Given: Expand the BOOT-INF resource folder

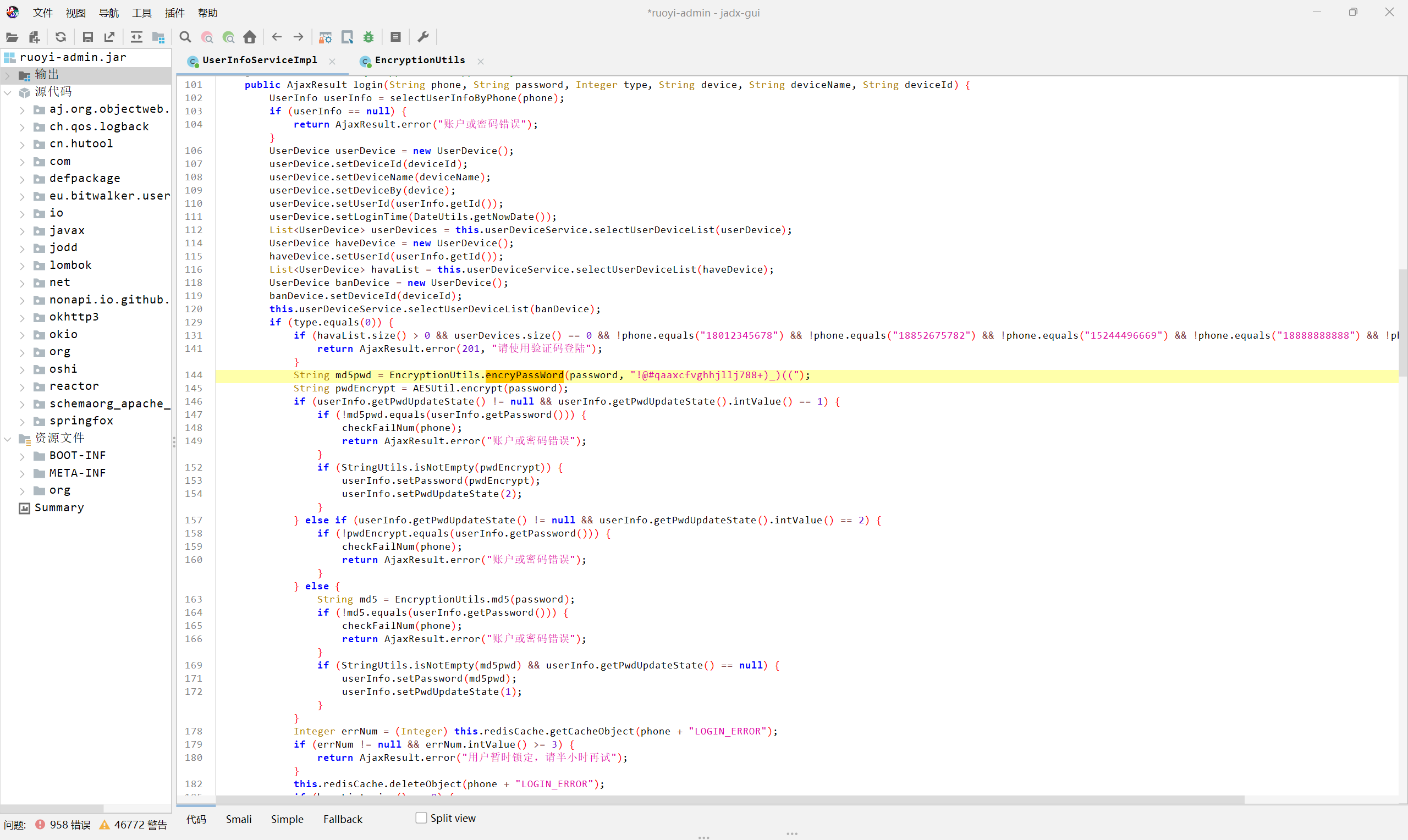Looking at the screenshot, I should (22, 456).
